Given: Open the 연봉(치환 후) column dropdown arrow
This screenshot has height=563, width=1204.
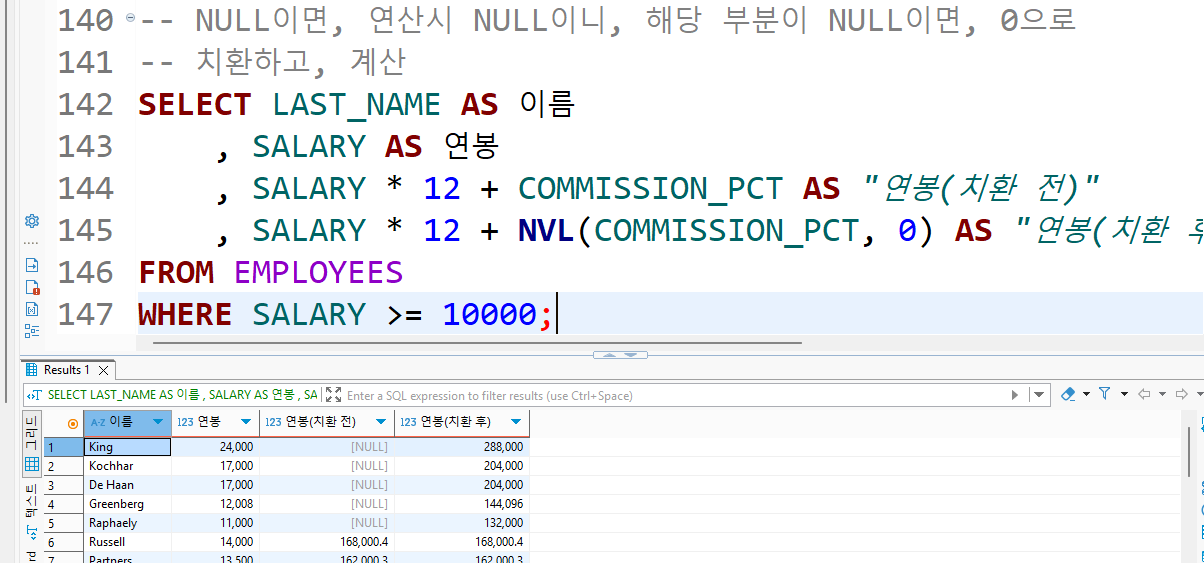Looking at the screenshot, I should pos(516,422).
